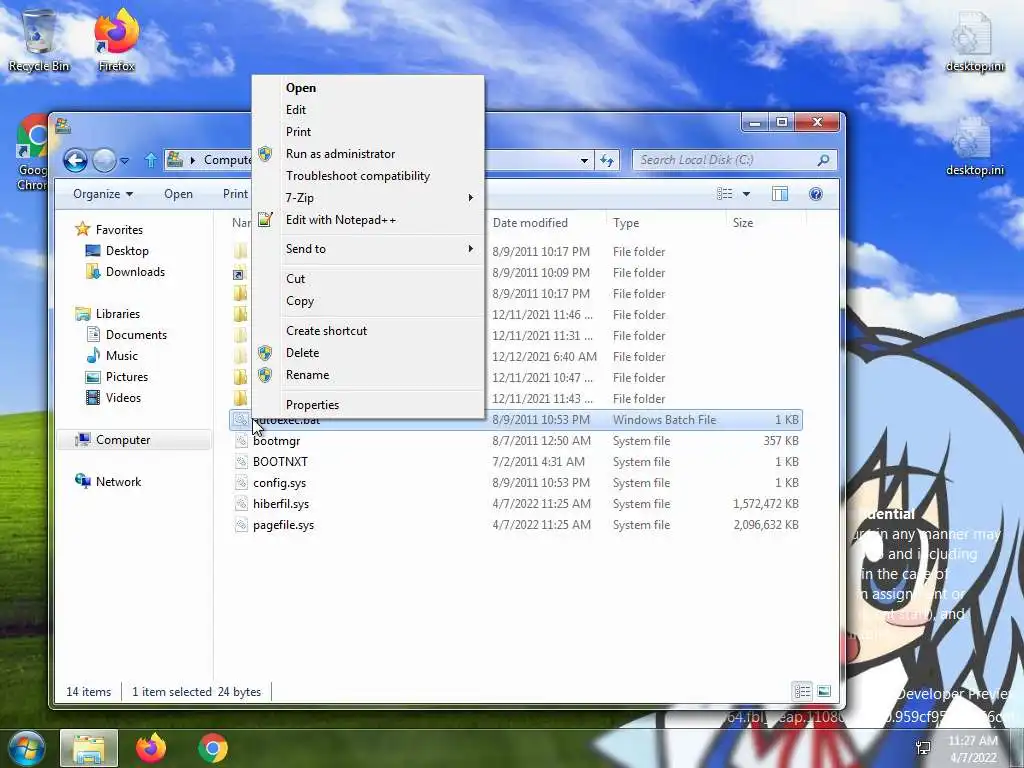Open address bar previous locations dropdown

point(584,160)
